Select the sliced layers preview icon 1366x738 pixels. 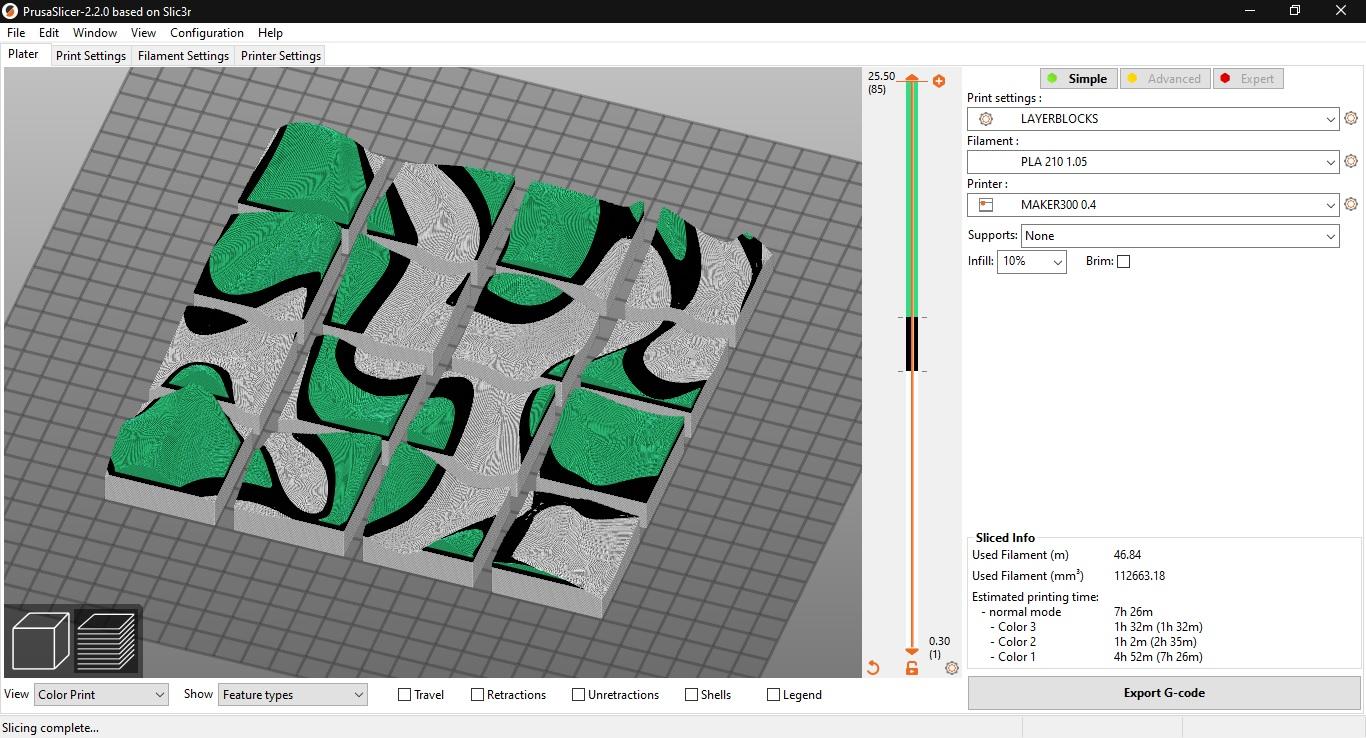pos(106,640)
